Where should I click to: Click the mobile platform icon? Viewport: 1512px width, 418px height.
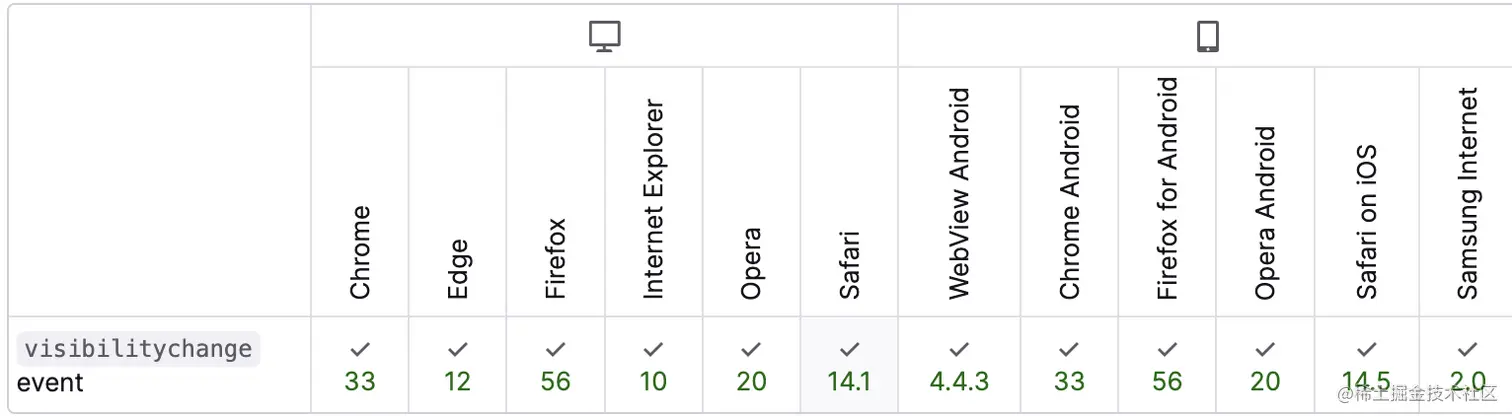1208,37
